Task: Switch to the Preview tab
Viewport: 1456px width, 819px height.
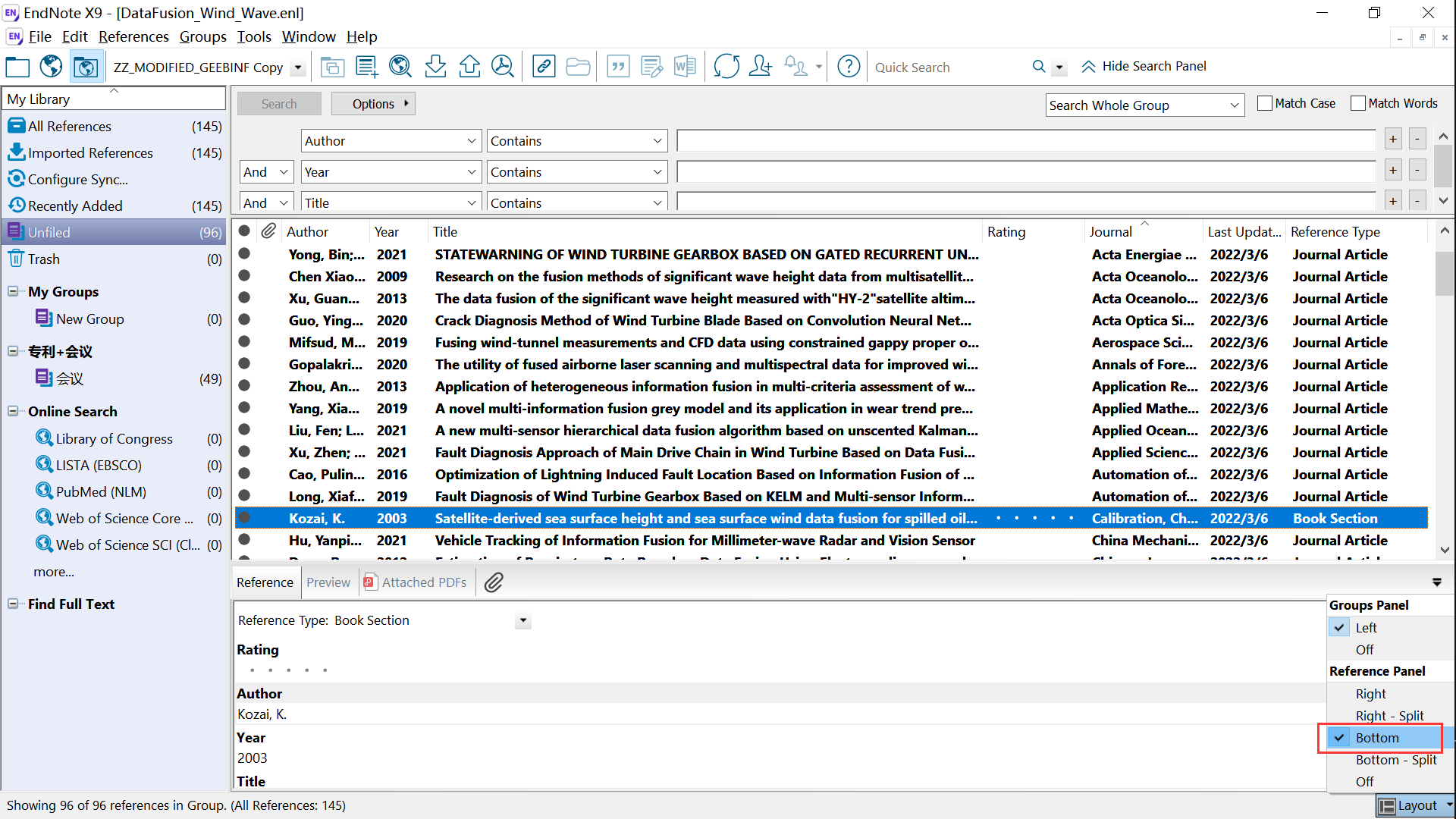Action: 328,582
